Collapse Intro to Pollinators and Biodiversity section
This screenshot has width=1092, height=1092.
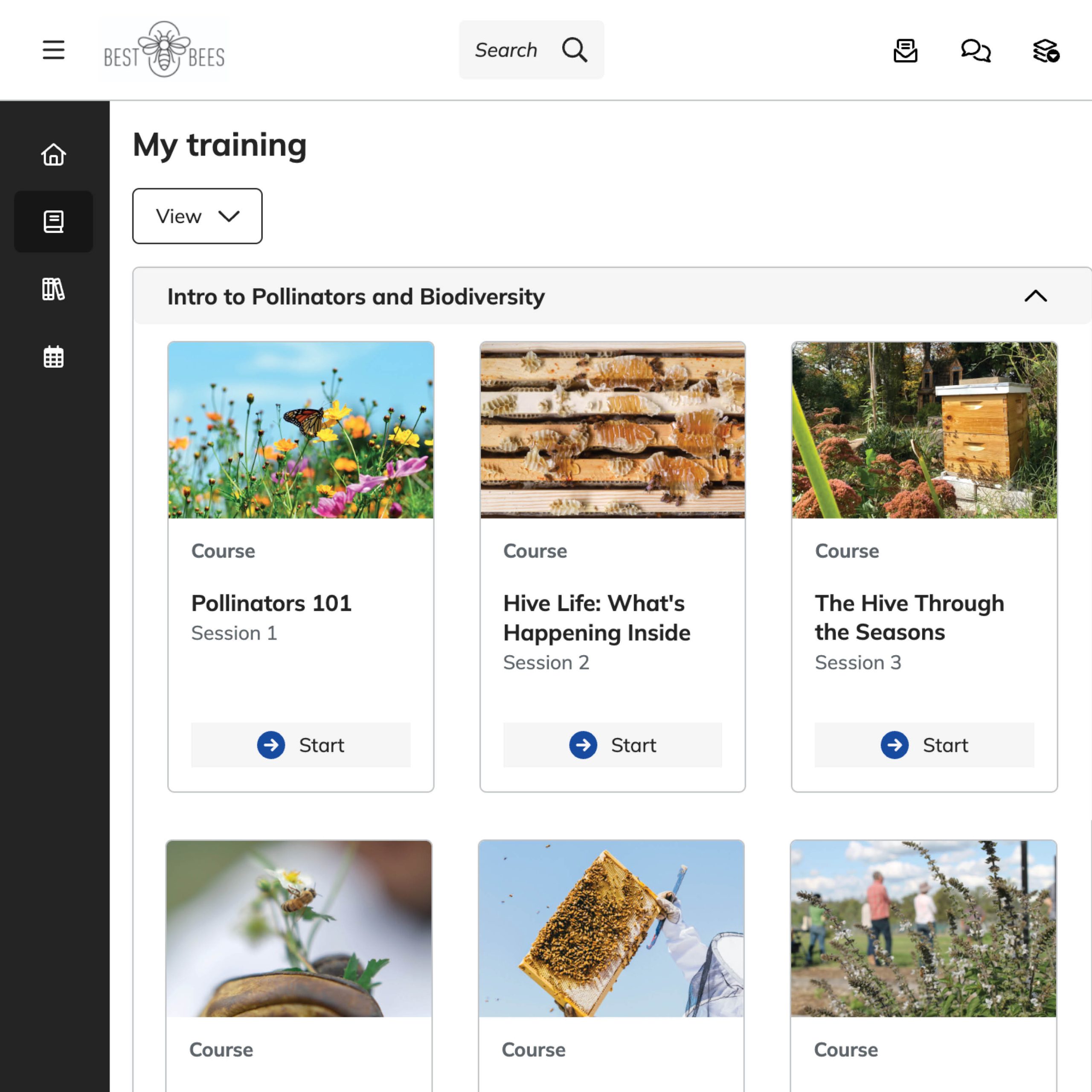[1035, 296]
